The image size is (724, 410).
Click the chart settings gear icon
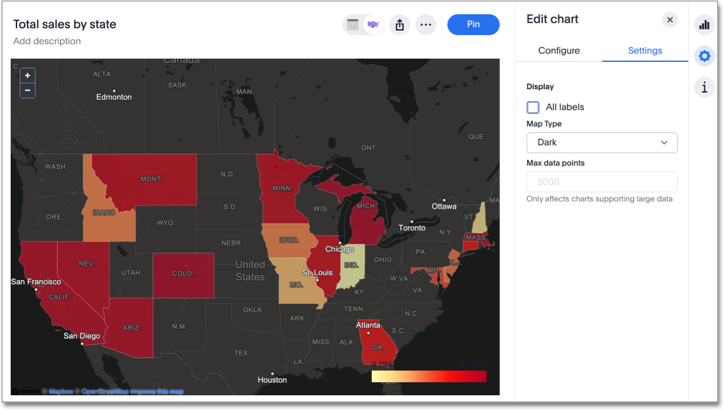704,56
